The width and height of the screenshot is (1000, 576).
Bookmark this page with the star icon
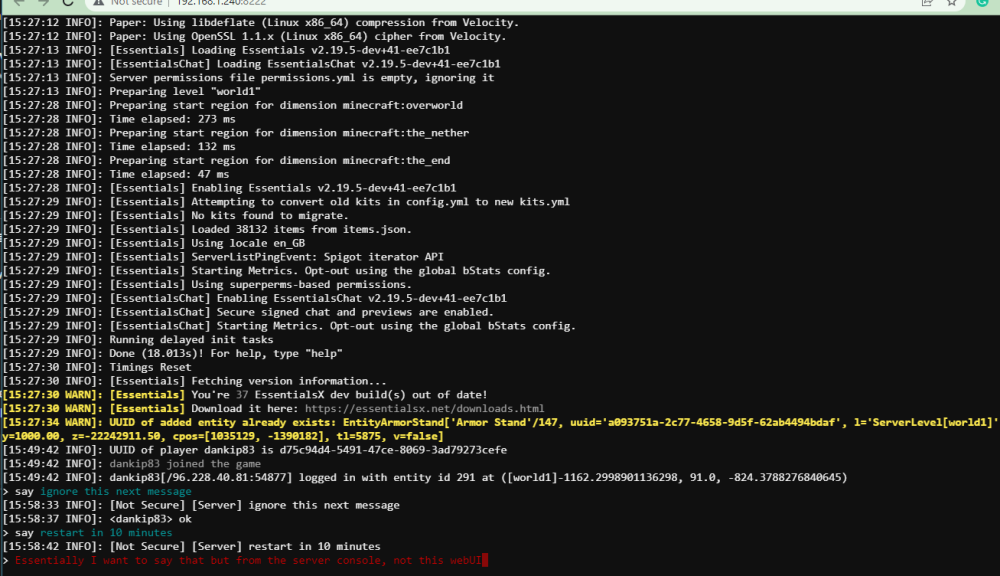pyautogui.click(x=952, y=3)
